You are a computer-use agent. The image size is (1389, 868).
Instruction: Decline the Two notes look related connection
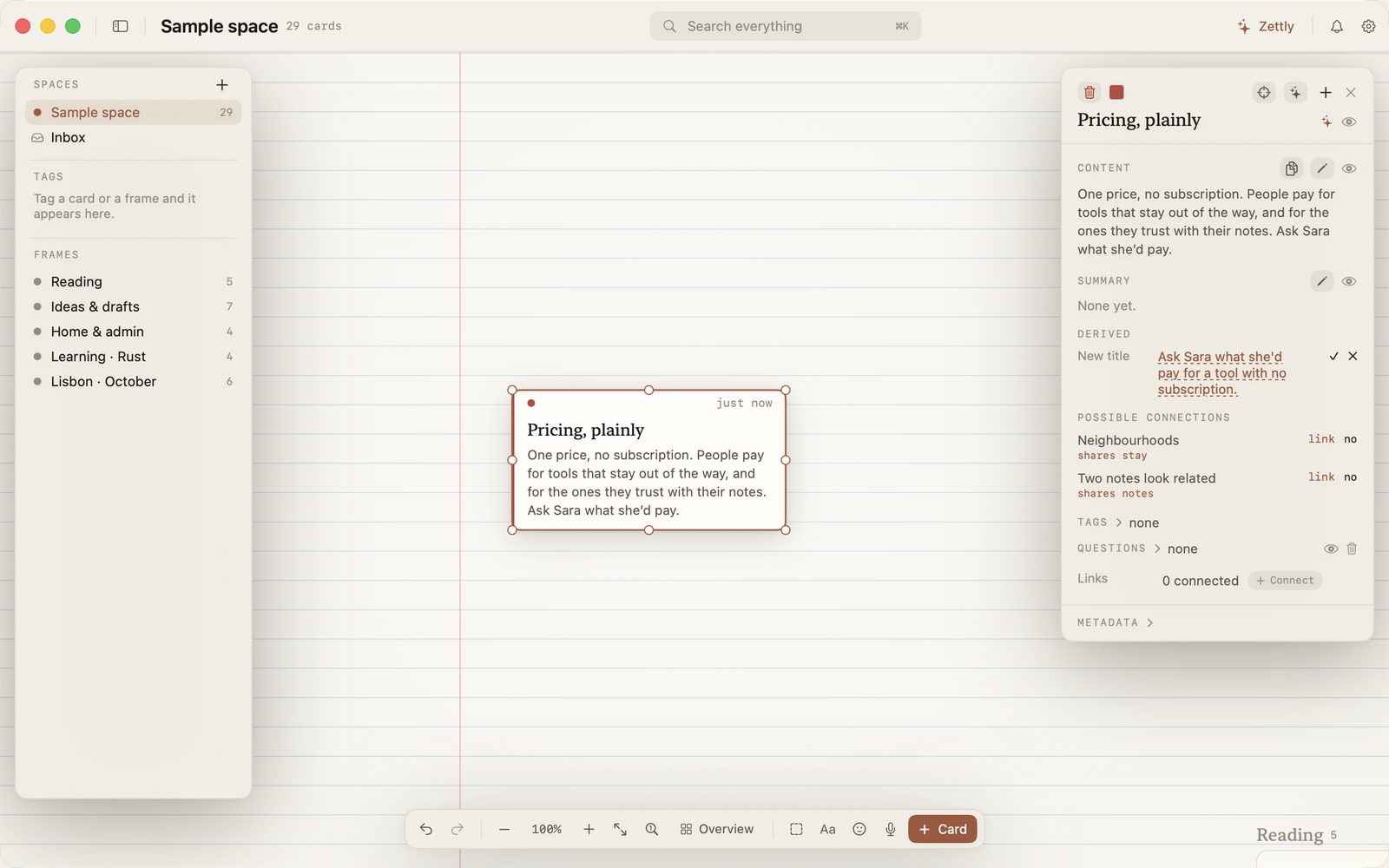1350,477
